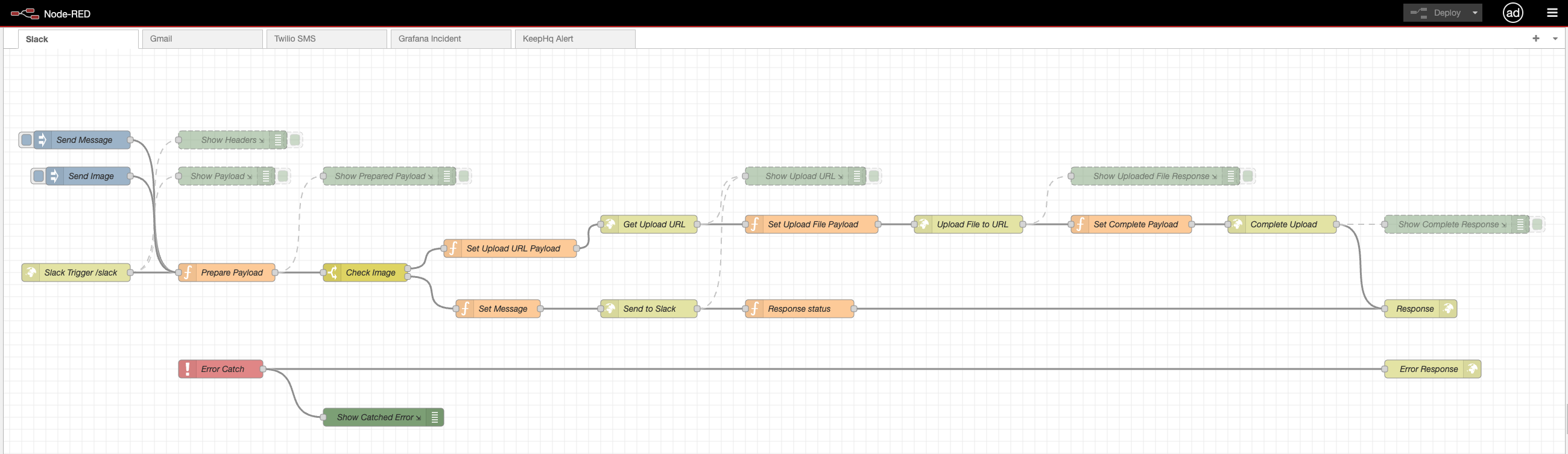Viewport: 1568px width, 454px height.
Task: Click the http response icon on Response node
Action: tap(1448, 309)
